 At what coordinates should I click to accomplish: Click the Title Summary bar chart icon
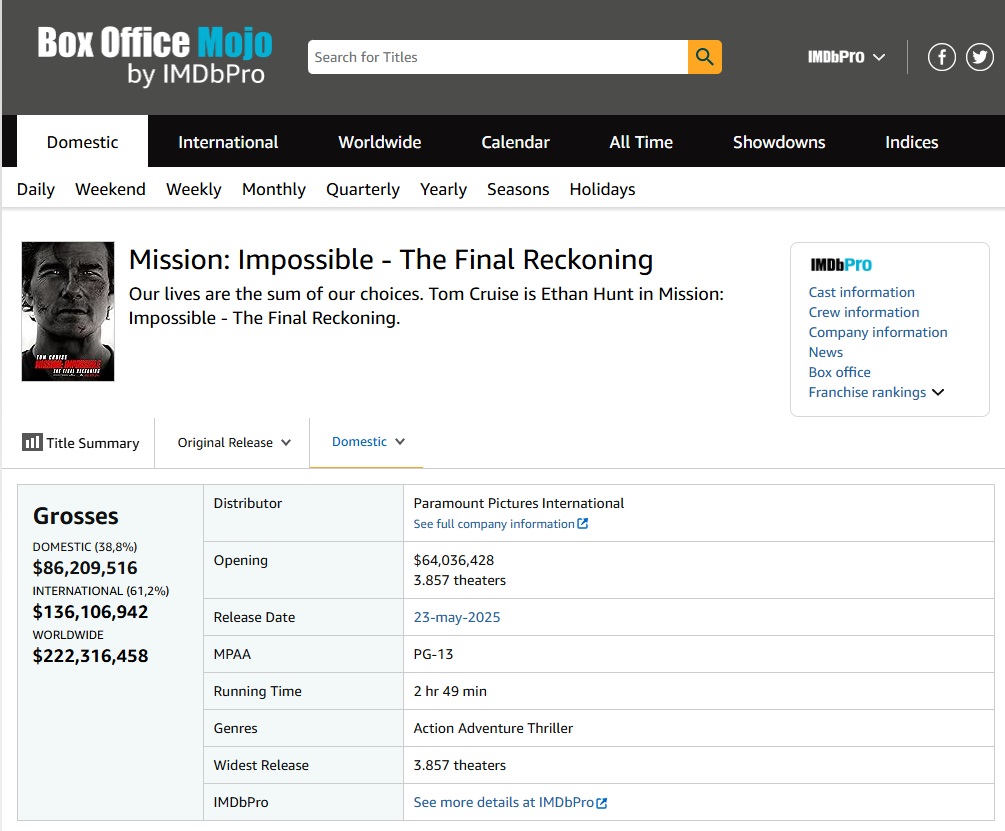click(x=32, y=442)
